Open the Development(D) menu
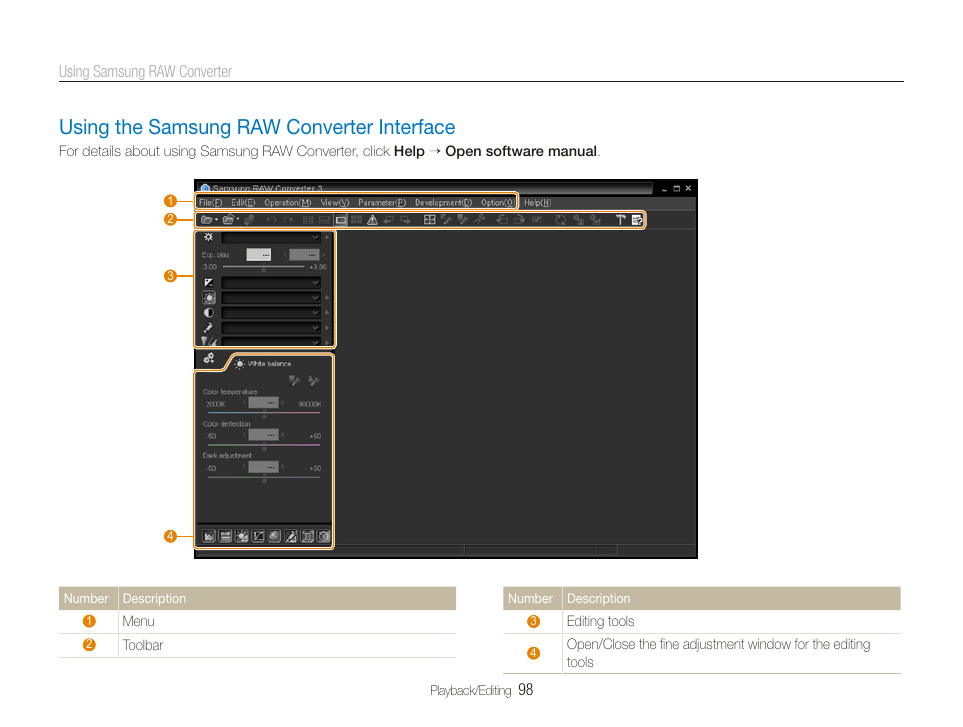The width and height of the screenshot is (963, 727). tap(443, 203)
